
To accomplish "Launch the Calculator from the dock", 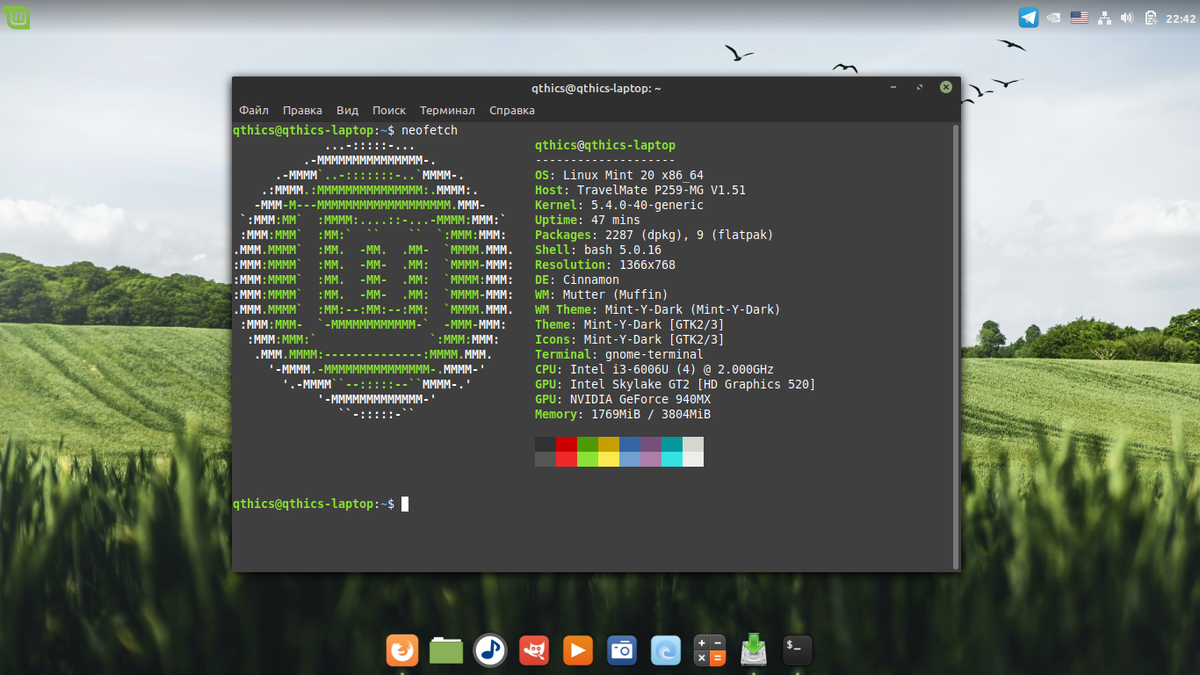I will [710, 650].
